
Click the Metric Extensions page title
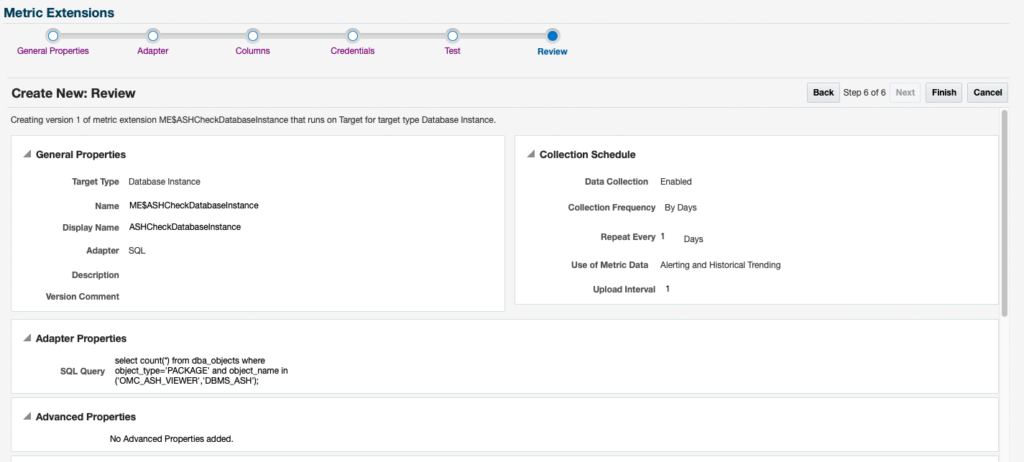click(59, 12)
